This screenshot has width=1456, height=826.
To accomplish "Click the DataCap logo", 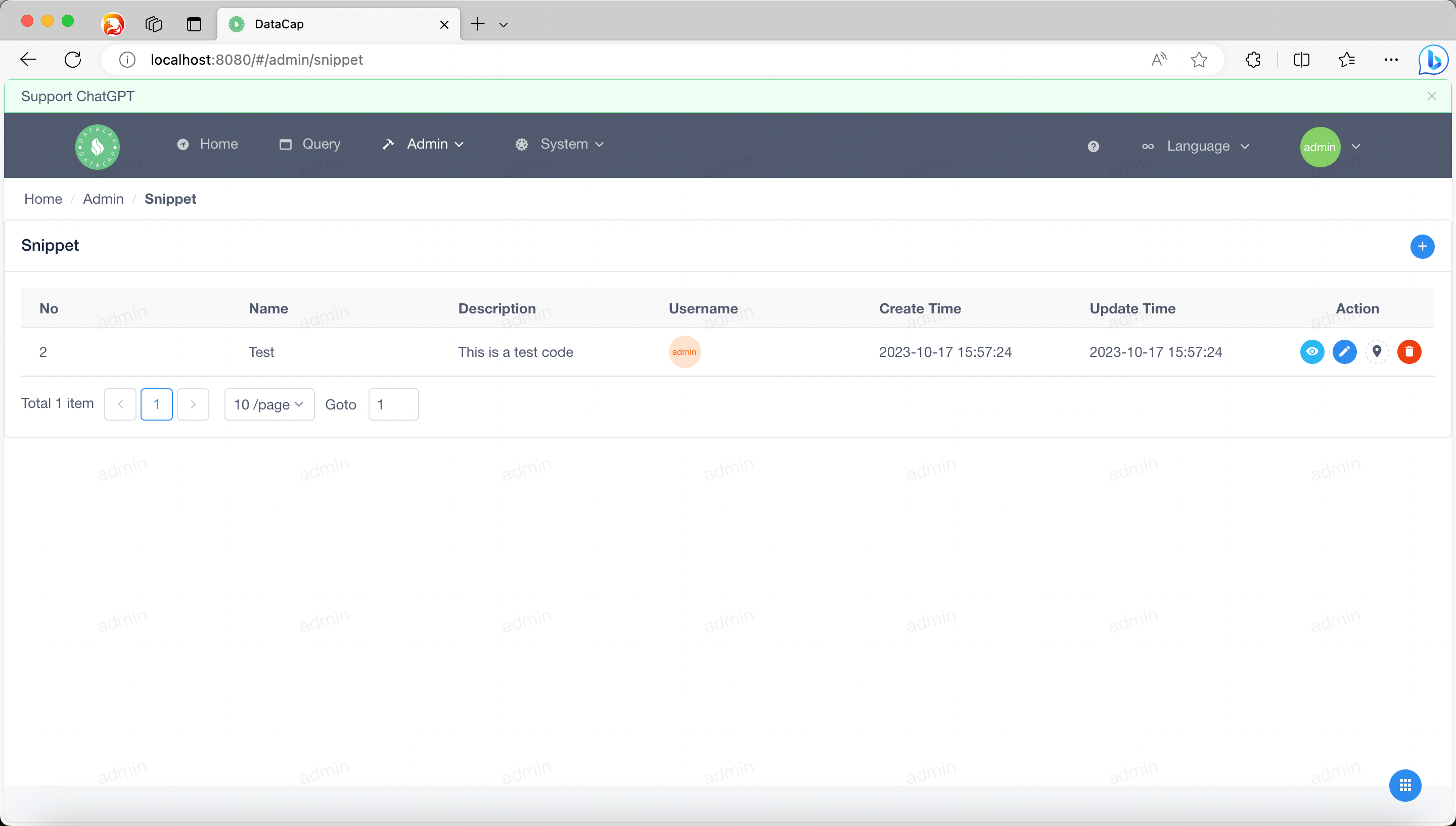I will (x=98, y=147).
